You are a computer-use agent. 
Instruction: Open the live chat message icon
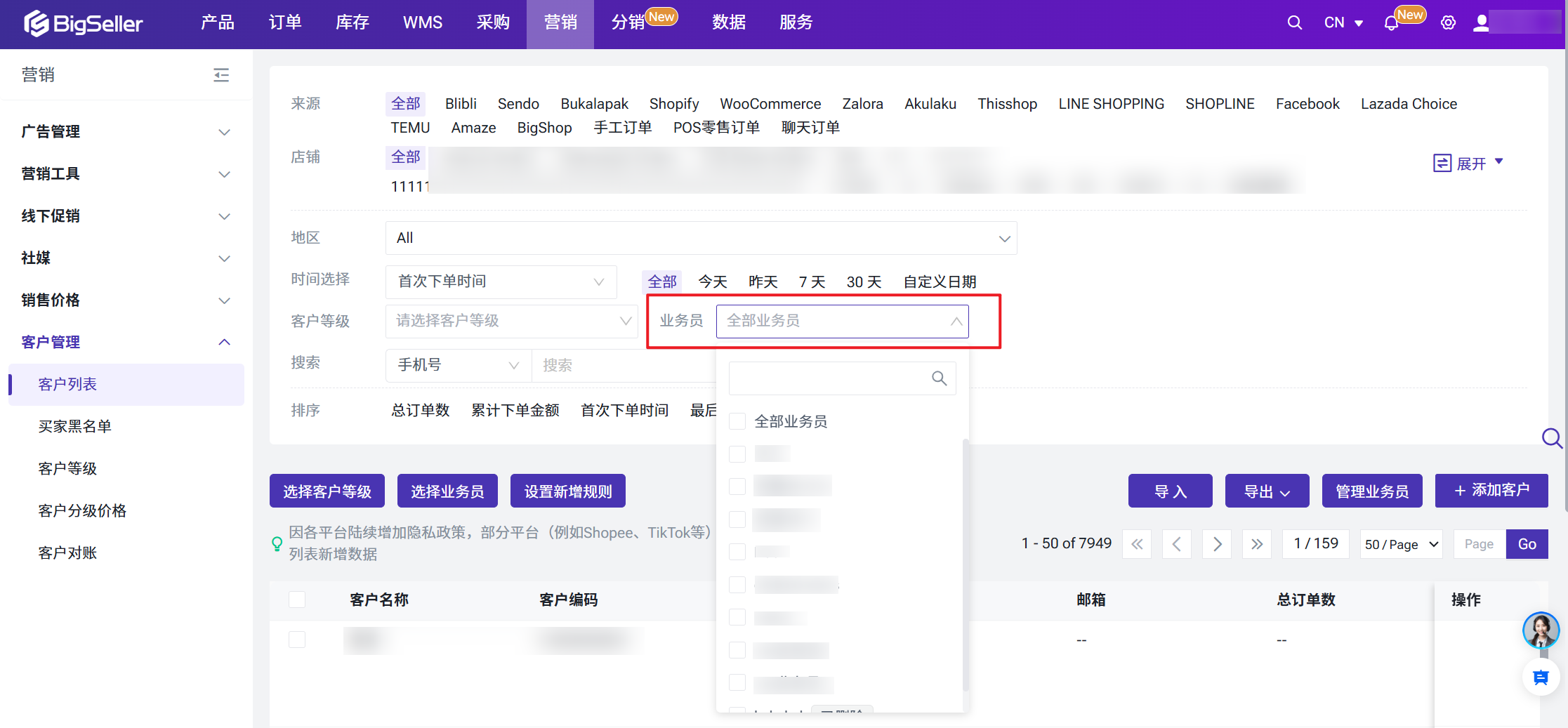(1541, 677)
